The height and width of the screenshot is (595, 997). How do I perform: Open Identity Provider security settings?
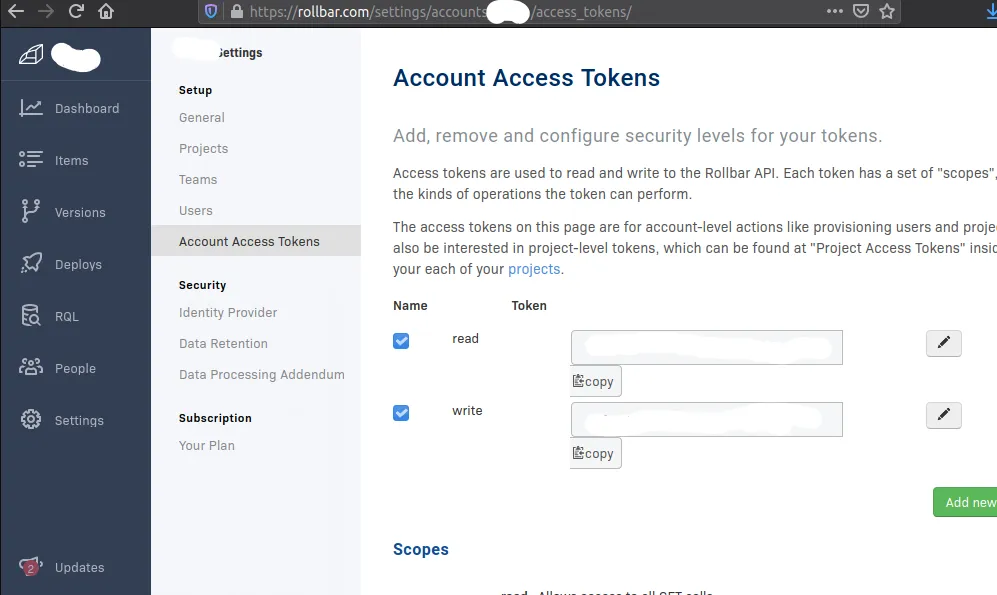coord(228,313)
